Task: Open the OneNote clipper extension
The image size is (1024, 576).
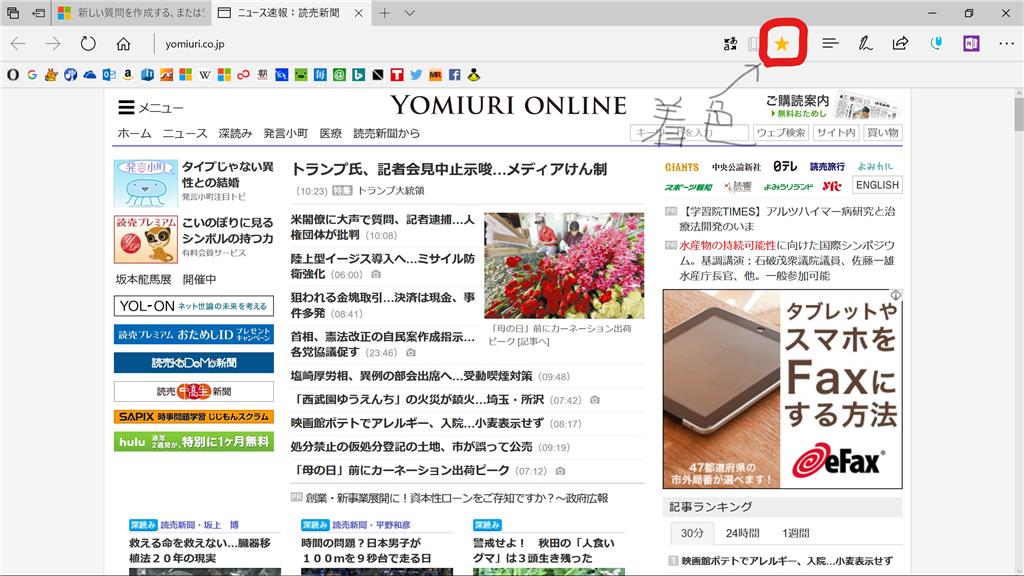Action: pyautogui.click(x=971, y=44)
